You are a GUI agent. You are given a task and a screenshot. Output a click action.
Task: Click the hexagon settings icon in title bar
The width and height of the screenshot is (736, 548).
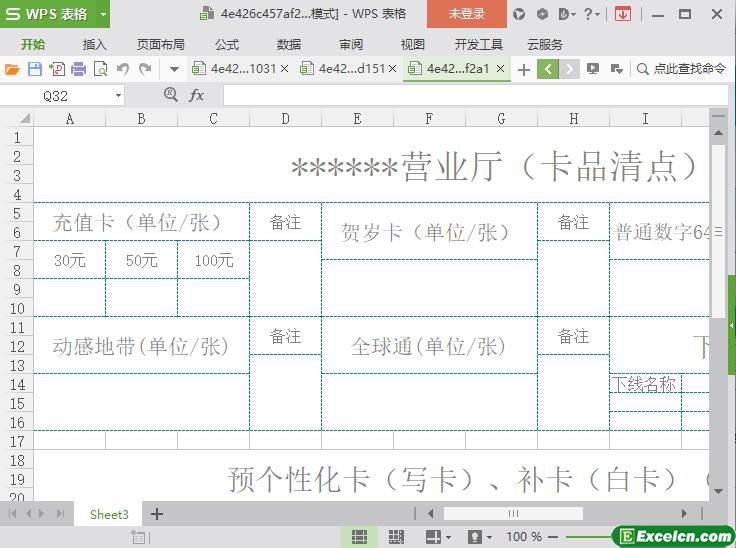click(x=543, y=15)
